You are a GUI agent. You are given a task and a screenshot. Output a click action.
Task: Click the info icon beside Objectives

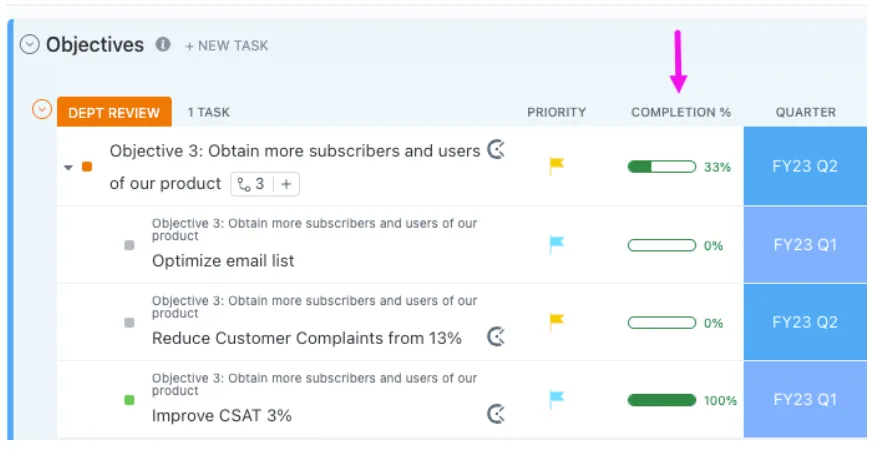(163, 44)
